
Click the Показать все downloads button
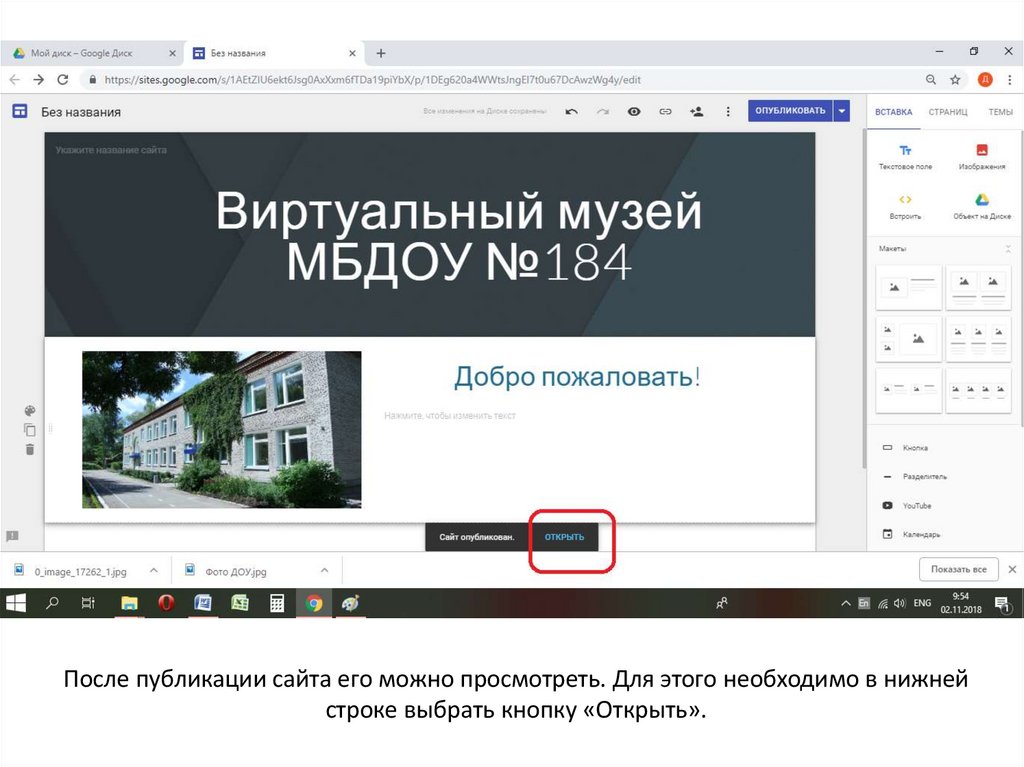(x=958, y=570)
